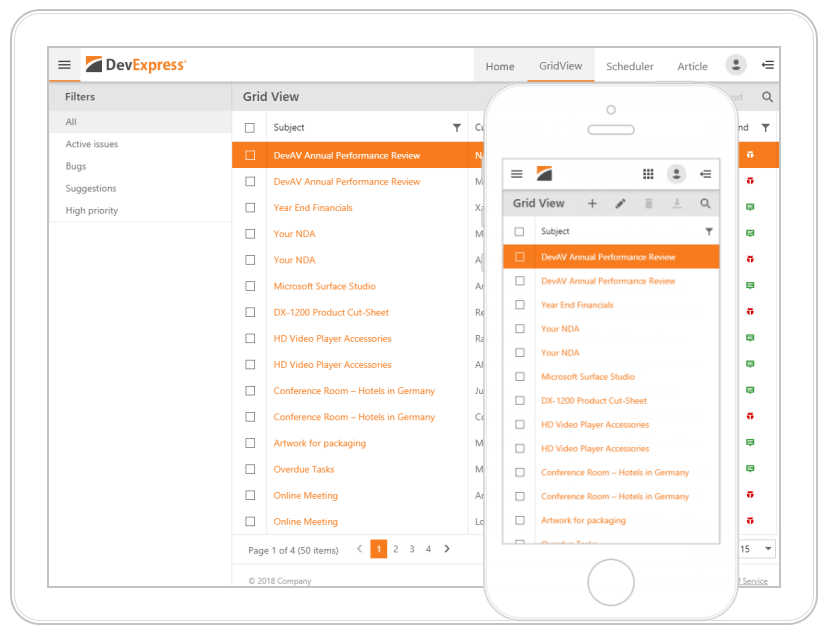Check Overdue Tasks row checkbox on tablet
Screen dimensions: 833x628
coord(250,469)
